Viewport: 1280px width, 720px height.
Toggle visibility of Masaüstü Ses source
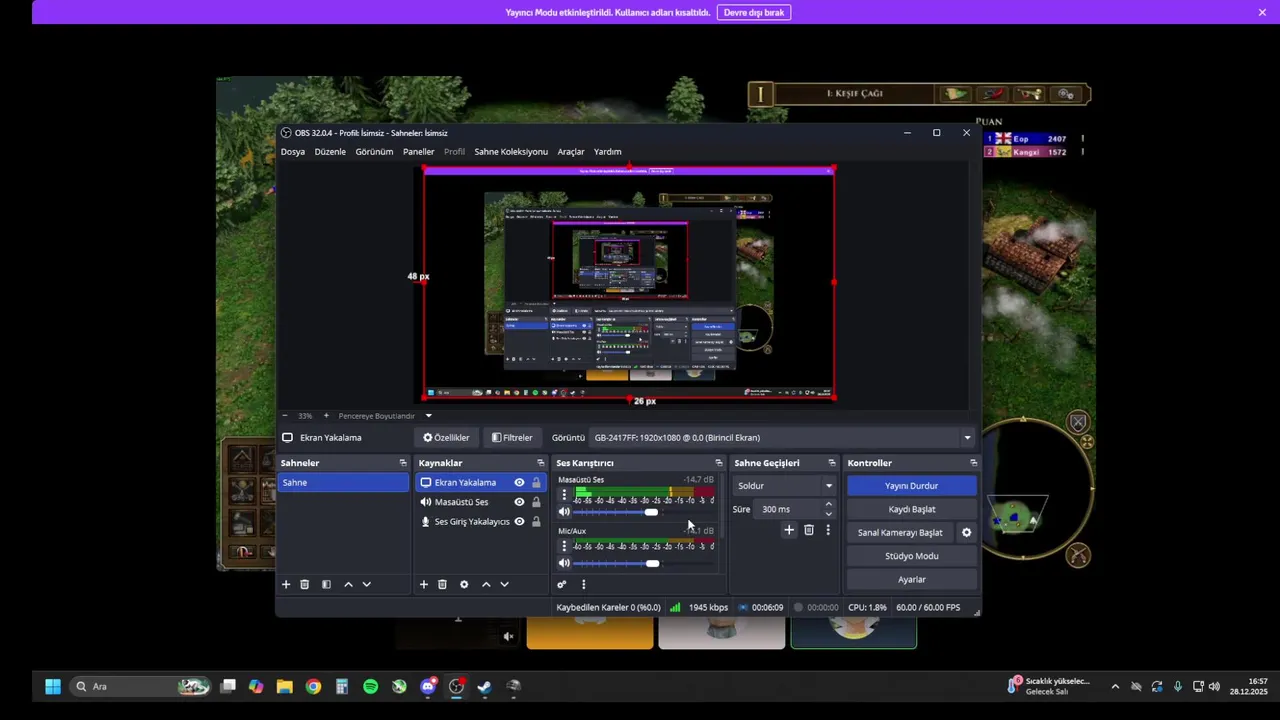coord(519,502)
